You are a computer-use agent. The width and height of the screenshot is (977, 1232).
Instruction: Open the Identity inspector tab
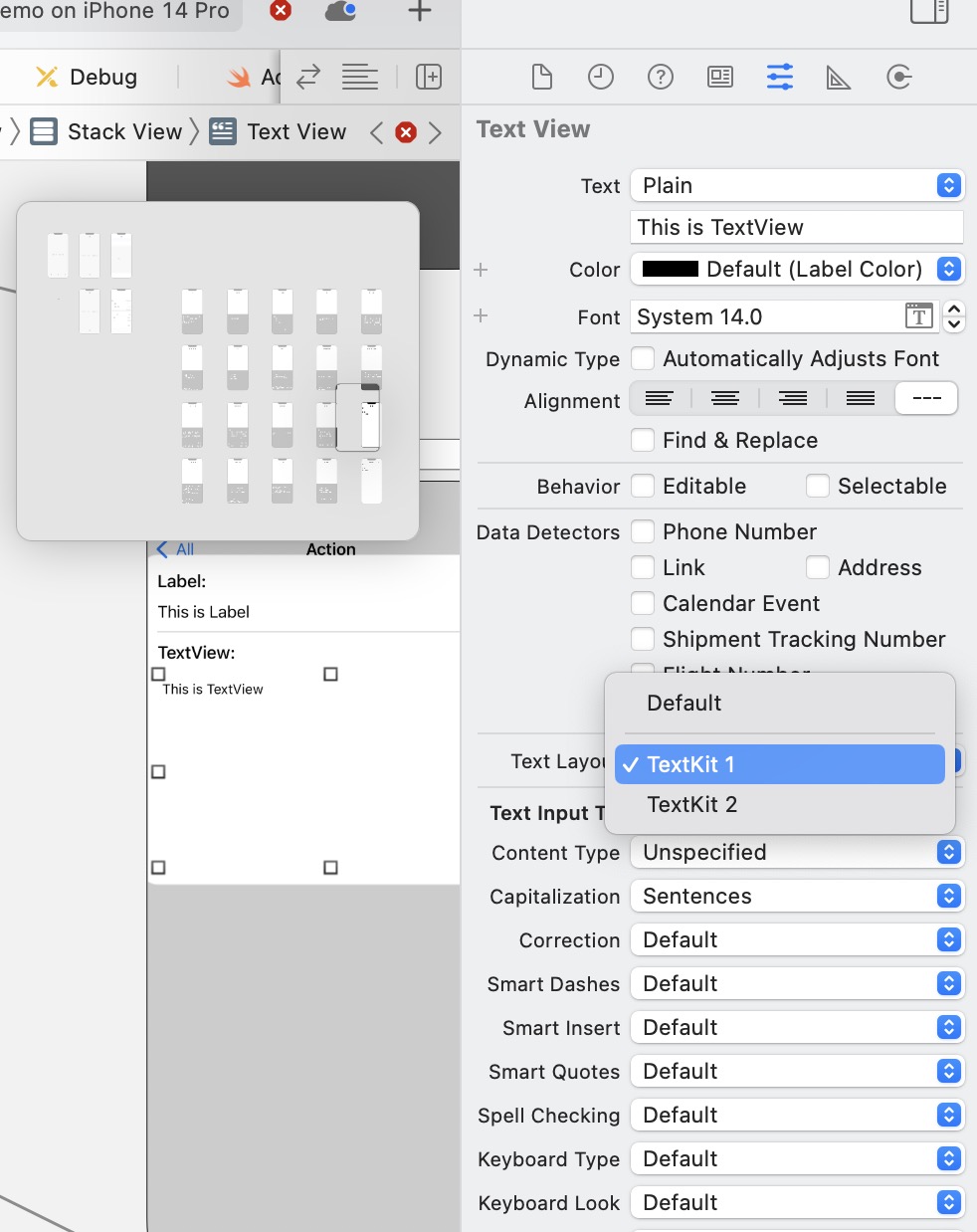point(720,77)
